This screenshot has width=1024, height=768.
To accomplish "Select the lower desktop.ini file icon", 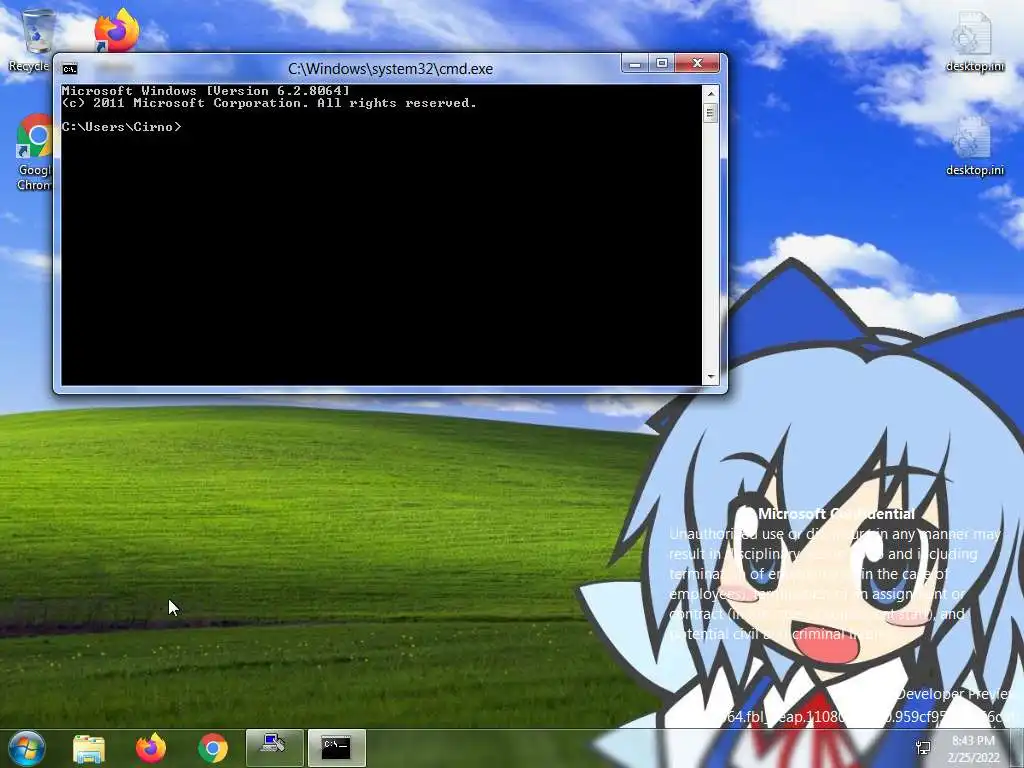I will 974,146.
